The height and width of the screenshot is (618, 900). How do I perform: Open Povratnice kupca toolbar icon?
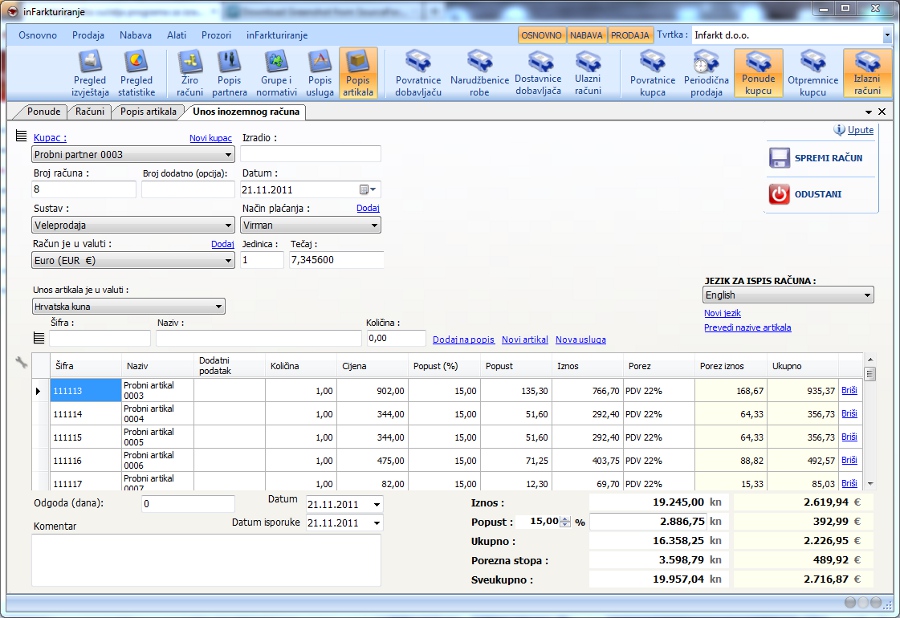pyautogui.click(x=652, y=73)
